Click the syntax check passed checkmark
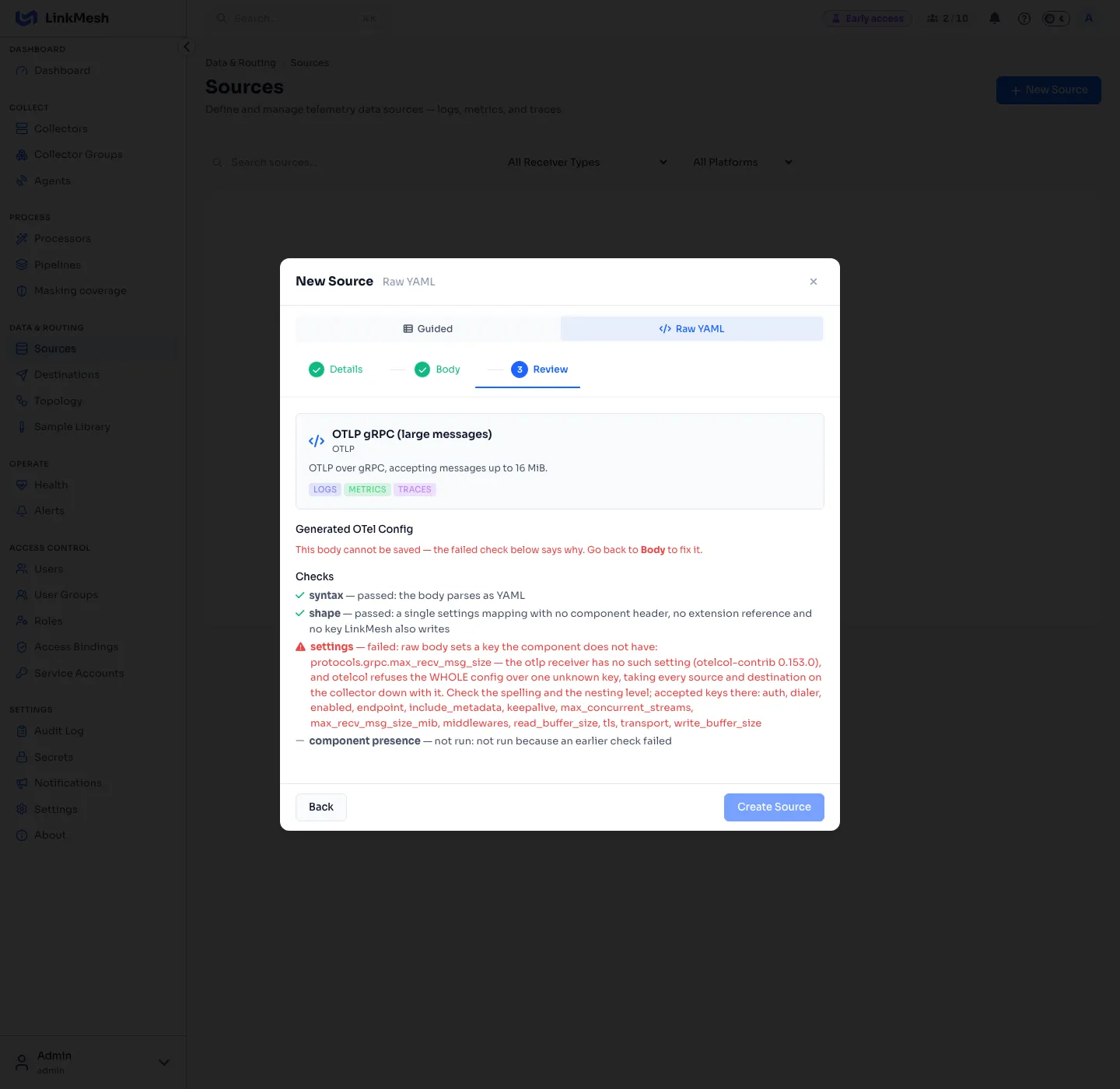 click(x=300, y=596)
